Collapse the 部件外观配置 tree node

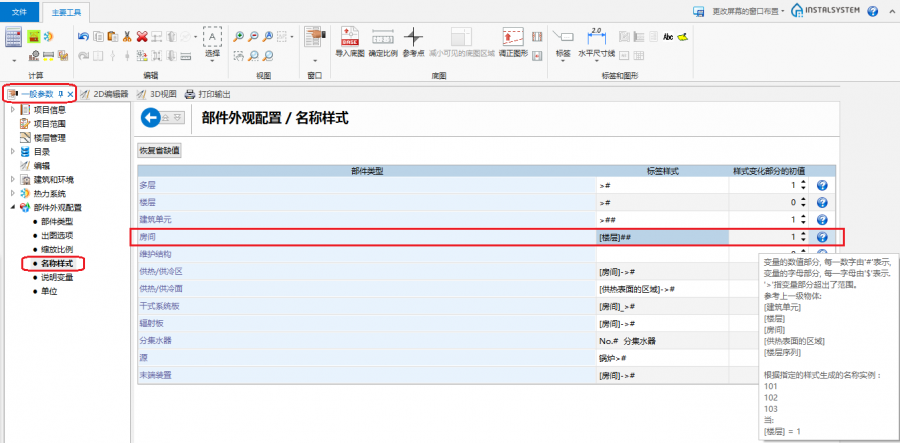tap(12, 207)
